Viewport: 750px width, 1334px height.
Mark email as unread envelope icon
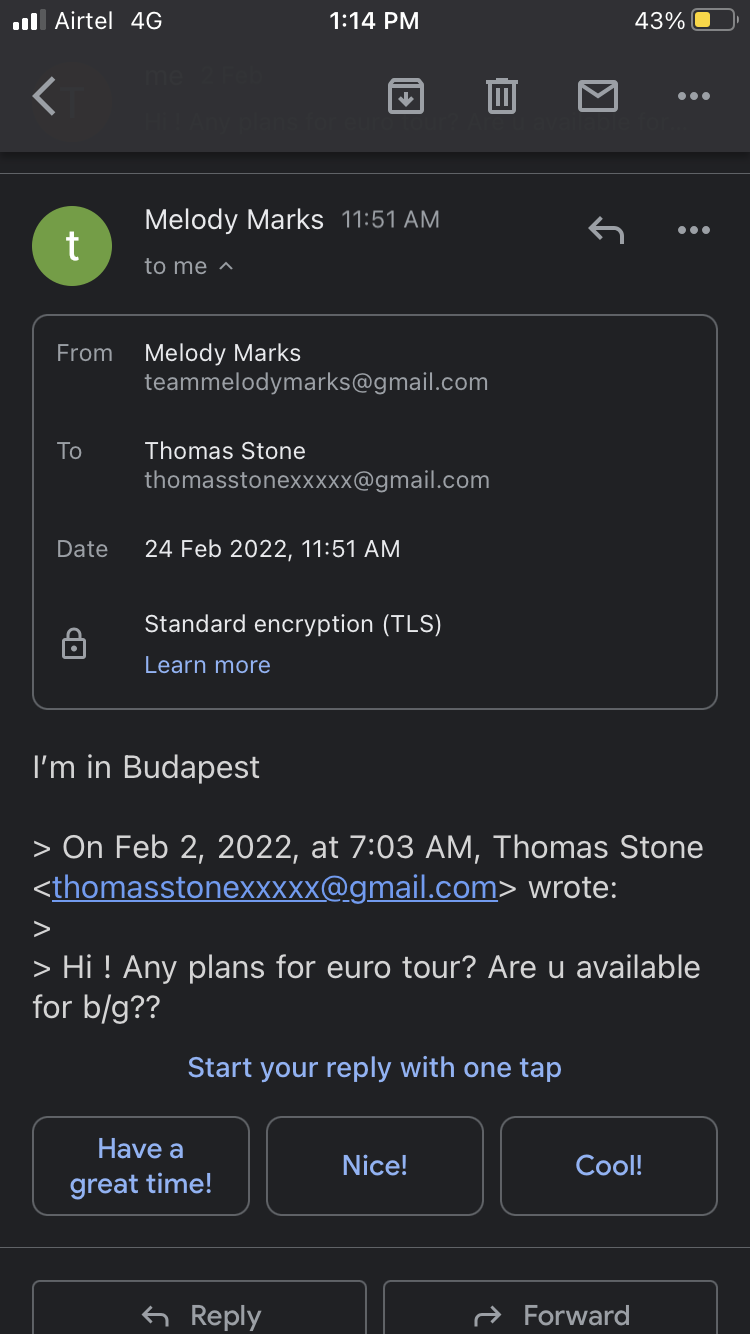pos(598,96)
